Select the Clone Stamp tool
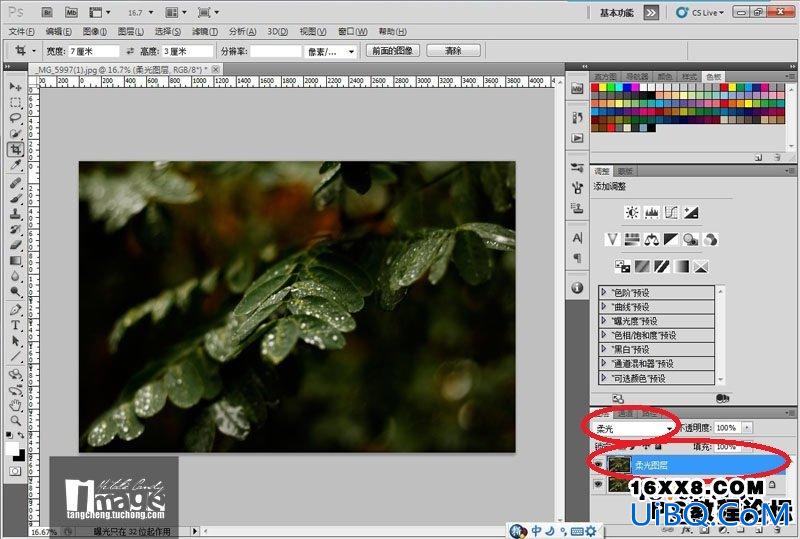The width and height of the screenshot is (800, 539). pyautogui.click(x=15, y=213)
